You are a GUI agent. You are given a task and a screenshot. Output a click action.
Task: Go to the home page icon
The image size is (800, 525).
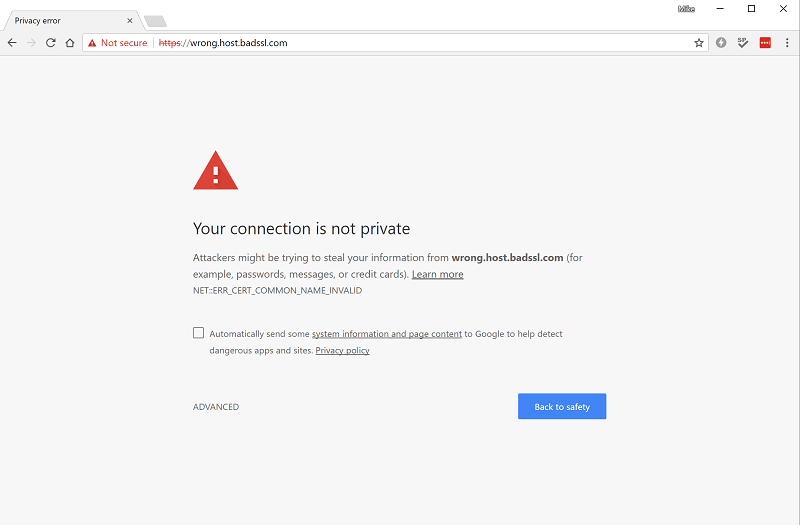70,43
